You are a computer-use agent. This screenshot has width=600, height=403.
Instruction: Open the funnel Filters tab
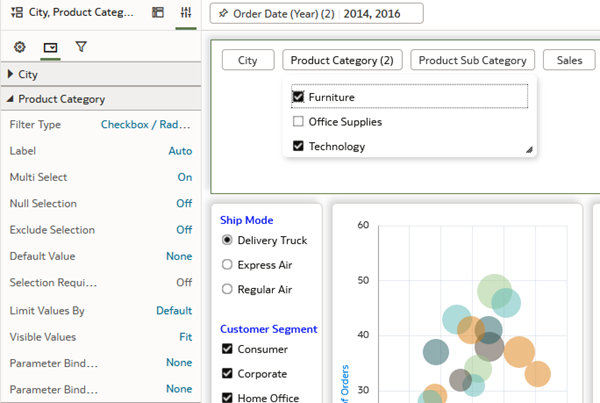81,47
